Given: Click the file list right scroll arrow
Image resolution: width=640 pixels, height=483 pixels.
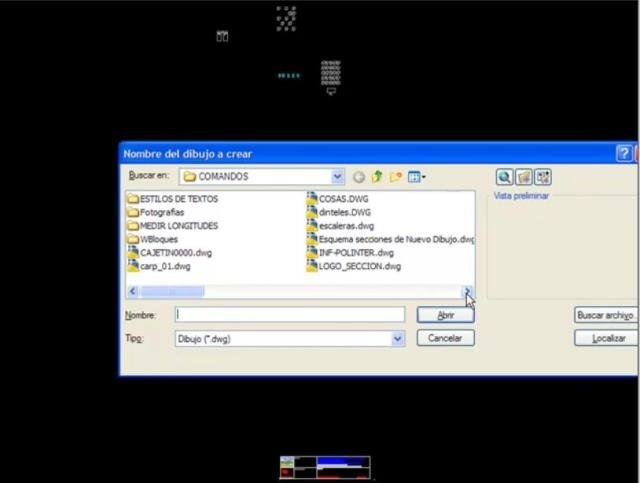Looking at the screenshot, I should point(467,291).
